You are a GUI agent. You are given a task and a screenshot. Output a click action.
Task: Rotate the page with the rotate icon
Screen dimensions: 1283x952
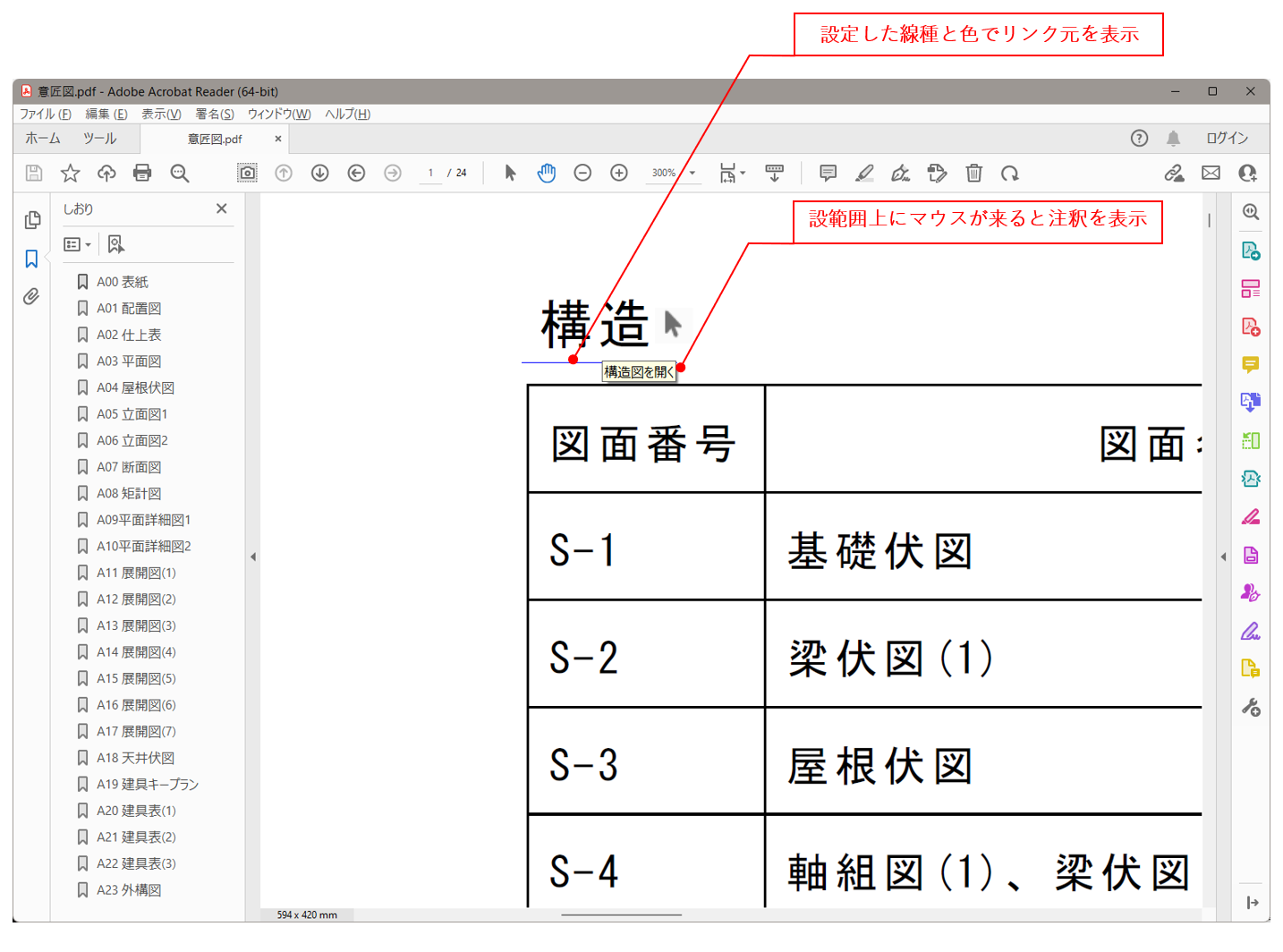pos(1010,173)
